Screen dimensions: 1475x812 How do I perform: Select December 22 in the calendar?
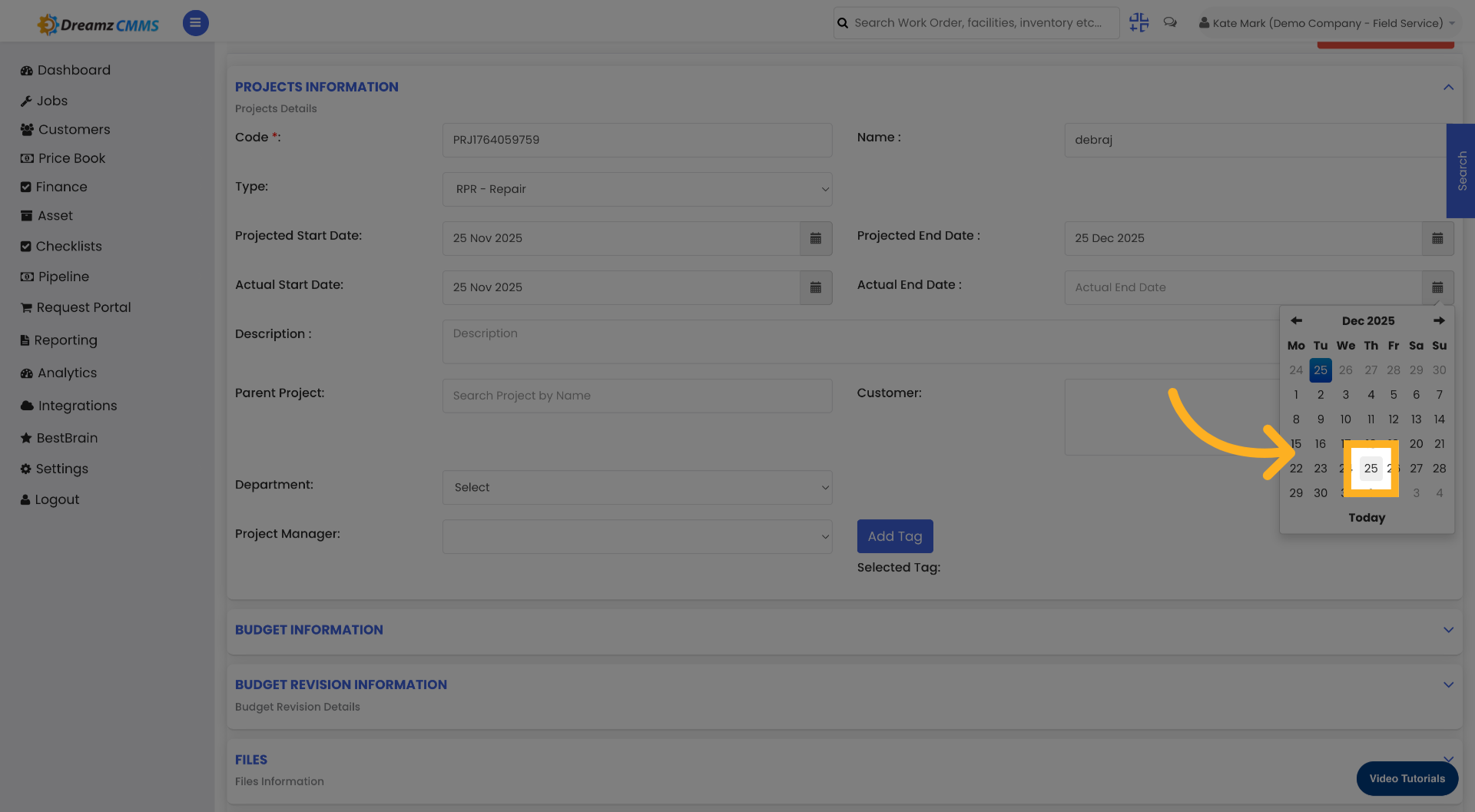point(1296,469)
